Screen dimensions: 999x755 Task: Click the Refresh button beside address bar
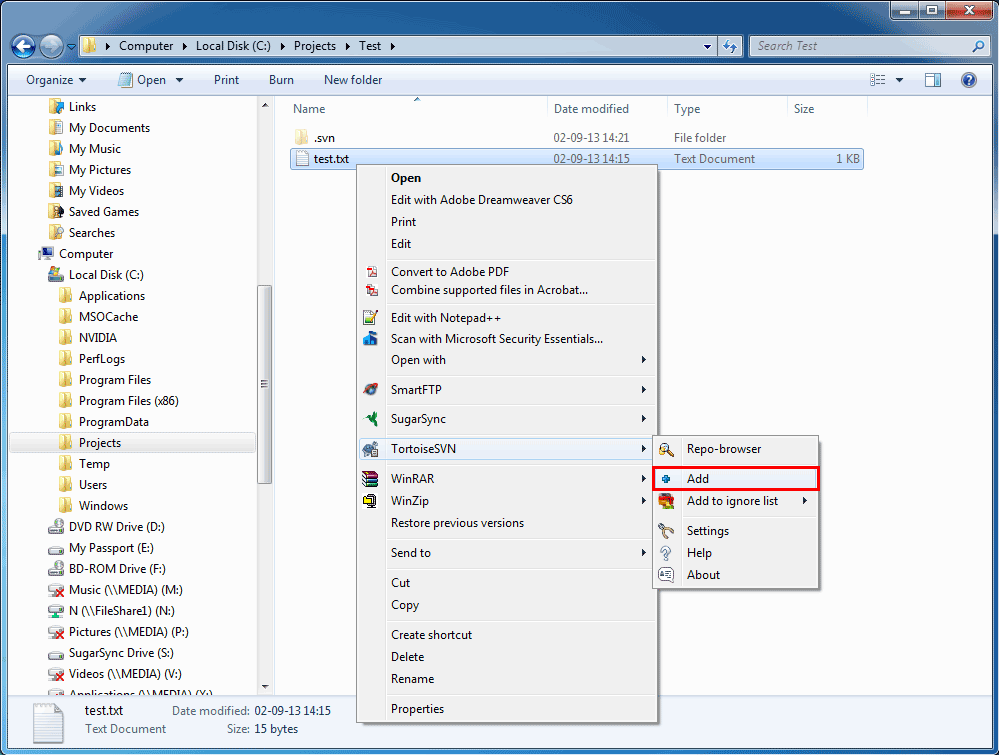(x=730, y=46)
